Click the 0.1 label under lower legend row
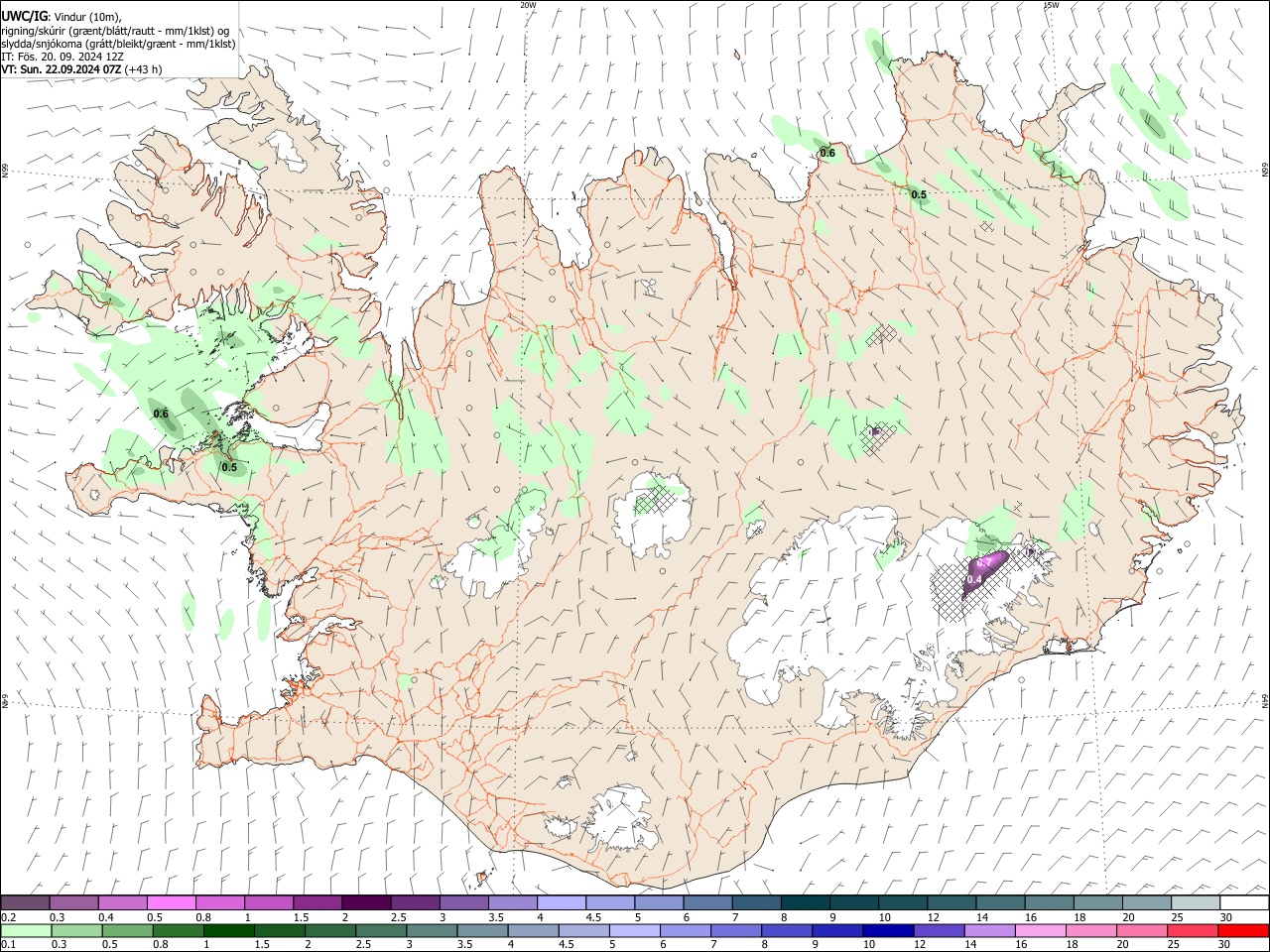 pyautogui.click(x=8, y=944)
